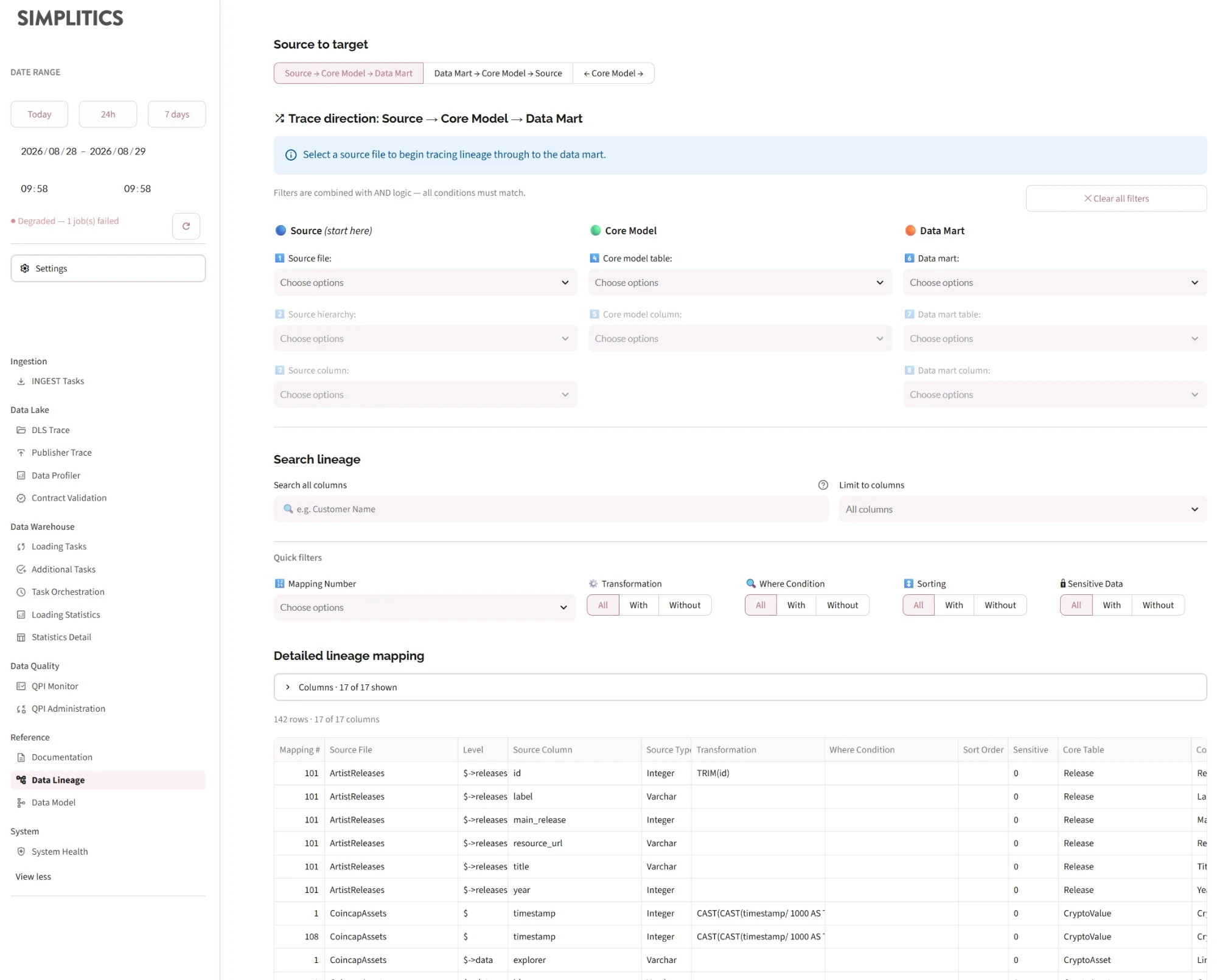Open the Core model table dropdown
Screen dimensions: 1217x980
(740, 282)
